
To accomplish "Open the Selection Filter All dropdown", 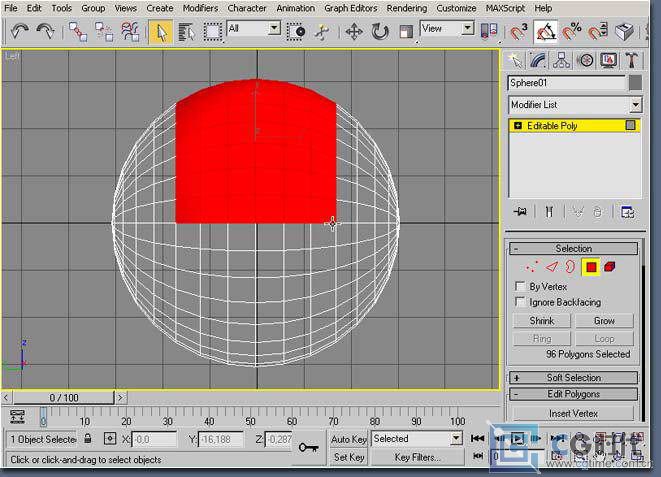I will 274,29.
